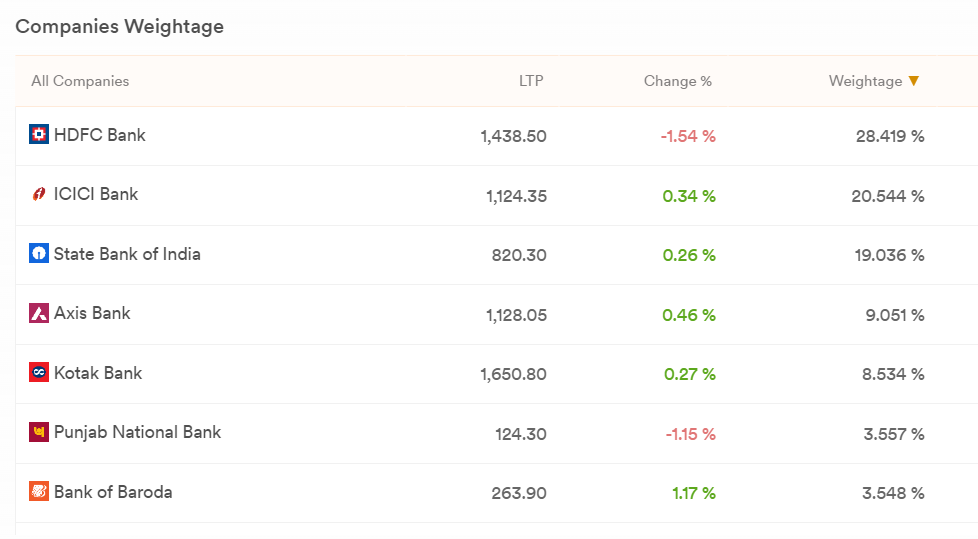Open the ICICI Bank company link
Viewport: 978px width, 539px height.
point(95,194)
